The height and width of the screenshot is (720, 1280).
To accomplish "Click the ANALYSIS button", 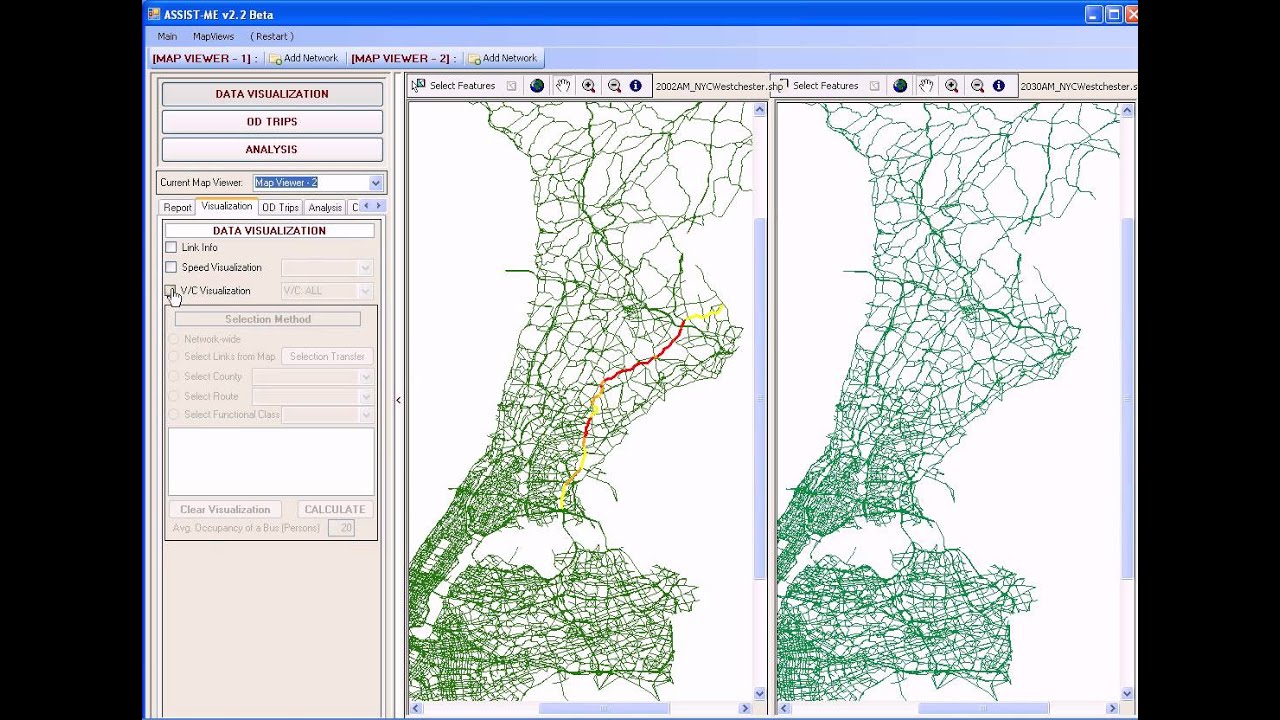I will 272,150.
